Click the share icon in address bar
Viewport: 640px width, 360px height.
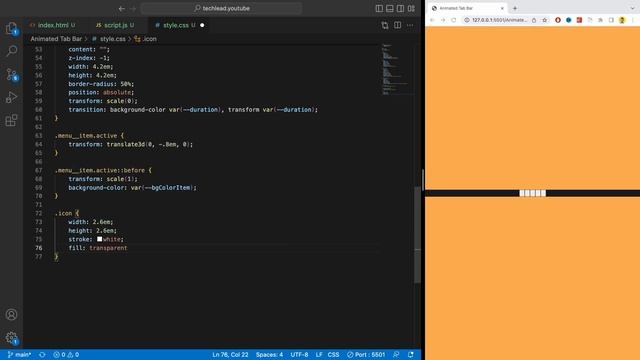(534, 20)
